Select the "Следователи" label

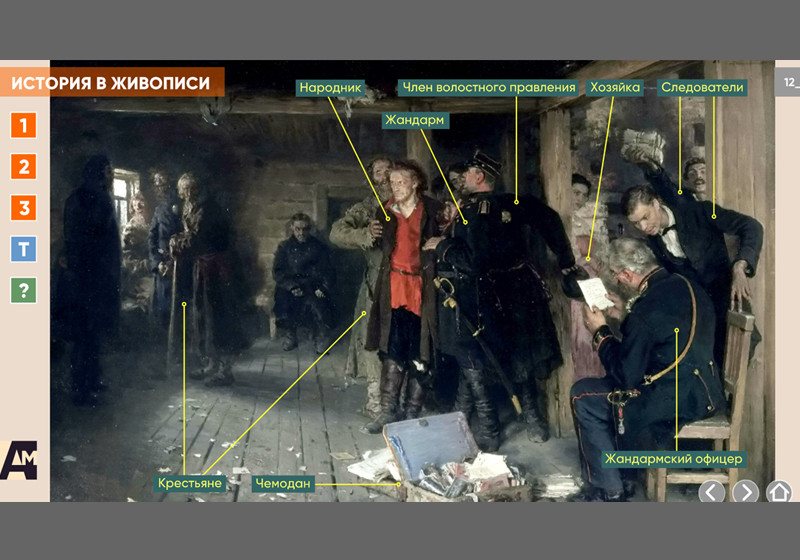[x=702, y=88]
